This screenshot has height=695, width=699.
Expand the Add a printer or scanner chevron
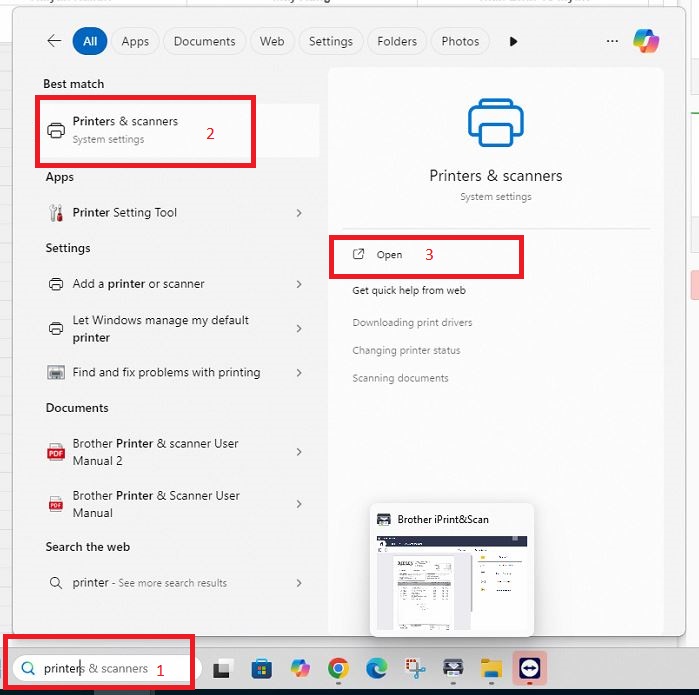tap(299, 284)
